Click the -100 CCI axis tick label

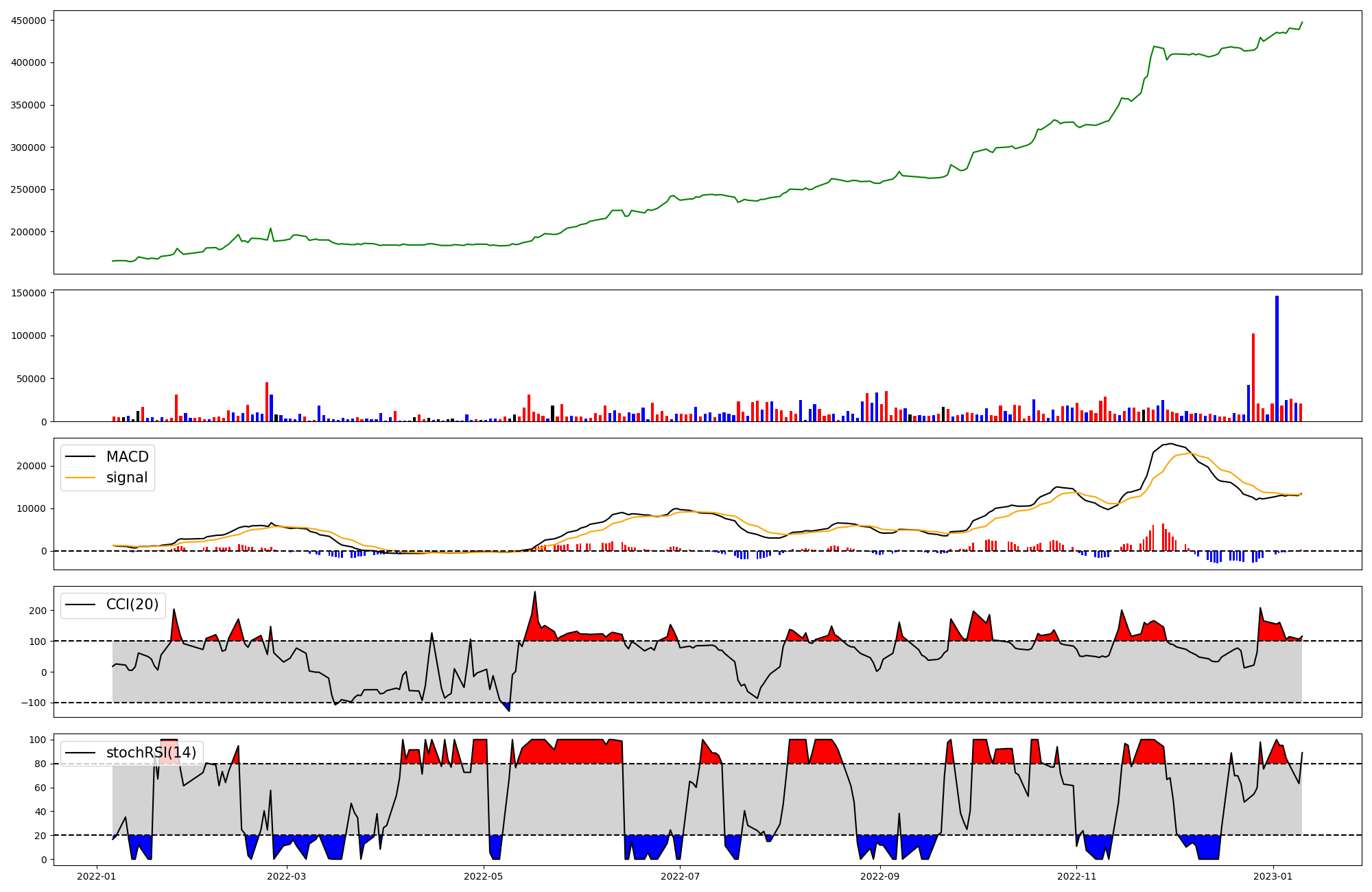click(x=34, y=703)
